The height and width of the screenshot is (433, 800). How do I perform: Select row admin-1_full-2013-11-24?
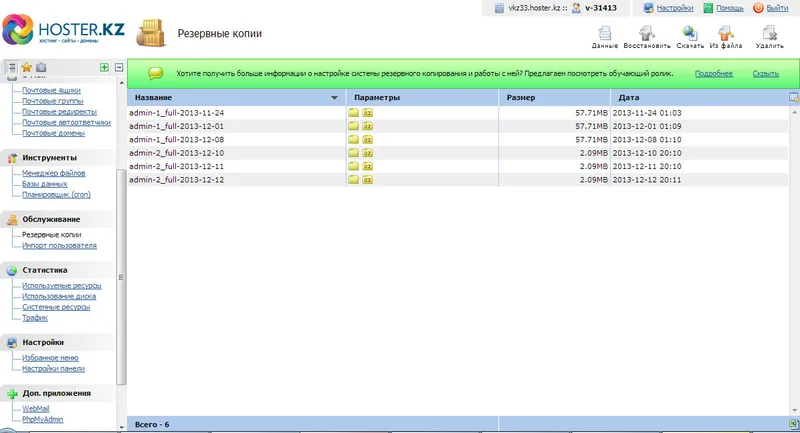pyautogui.click(x=458, y=113)
